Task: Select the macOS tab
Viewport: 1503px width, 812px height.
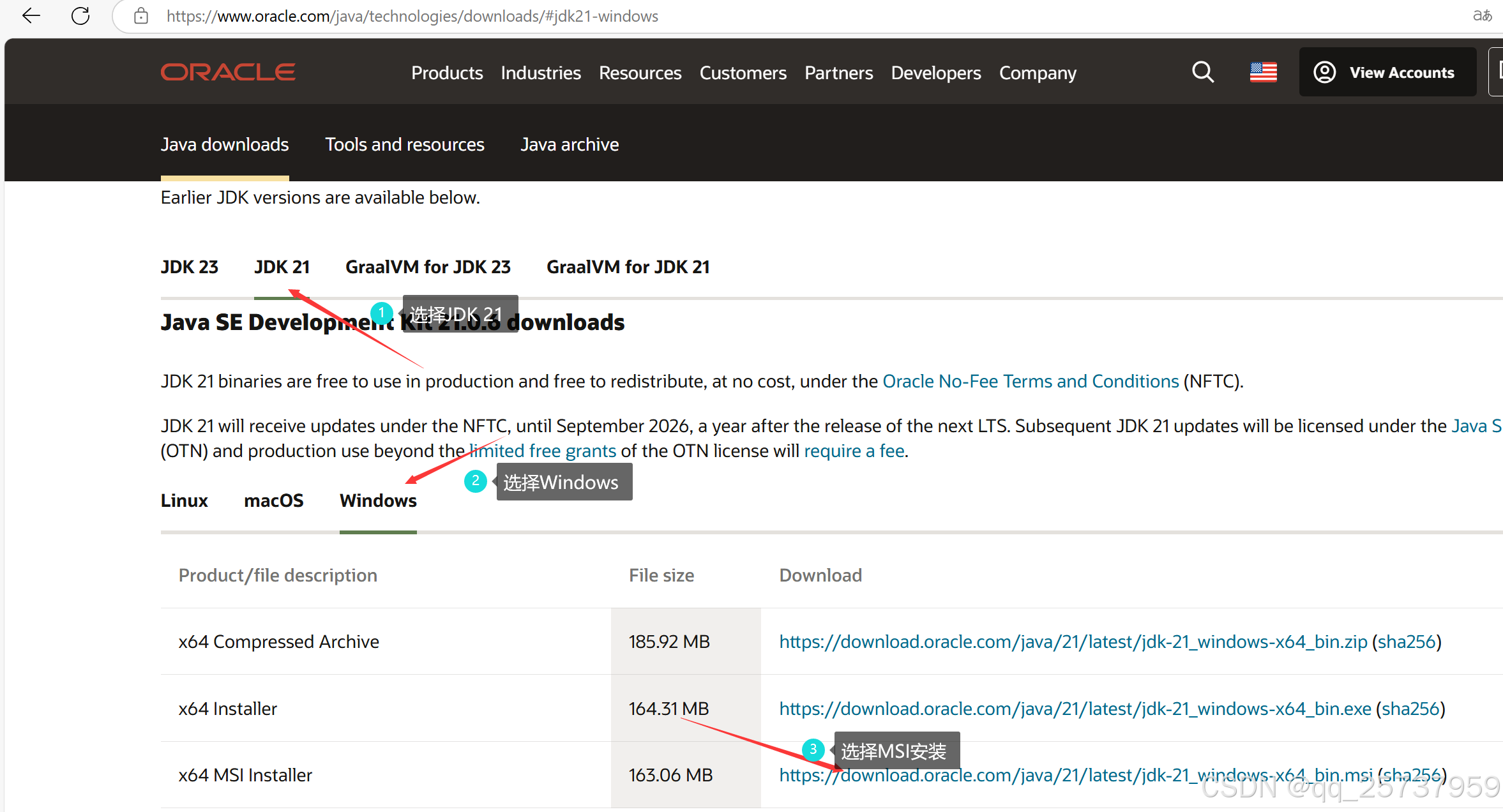Action: coord(273,500)
